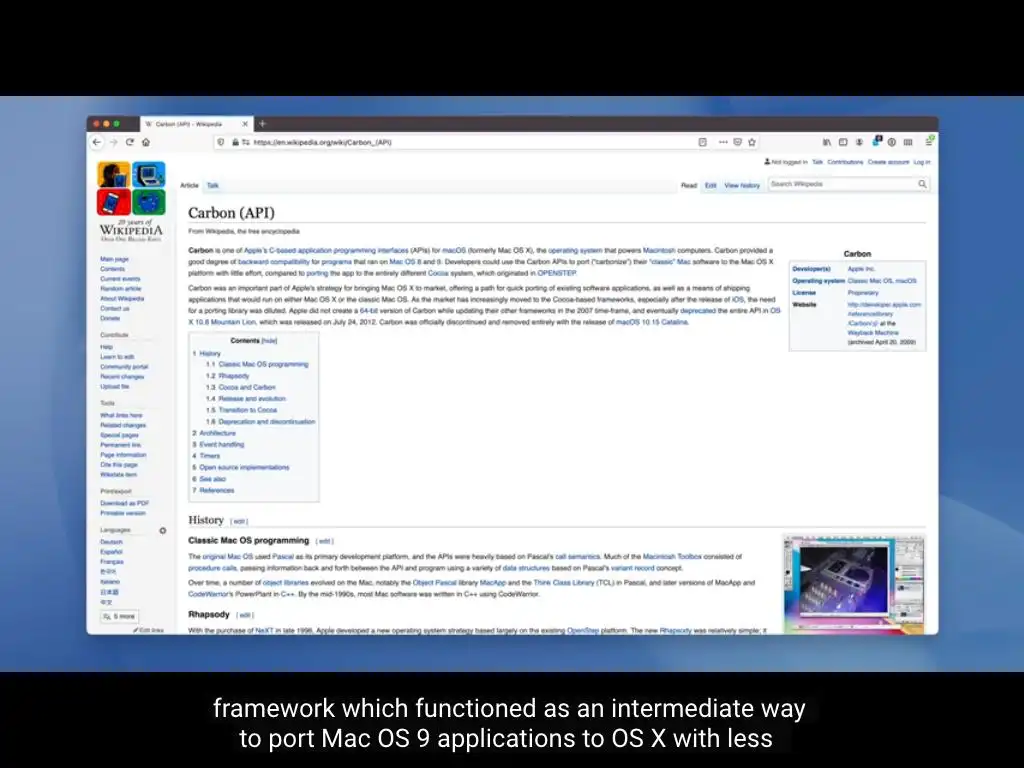Click the Create account link
1024x768 pixels.
888,162
